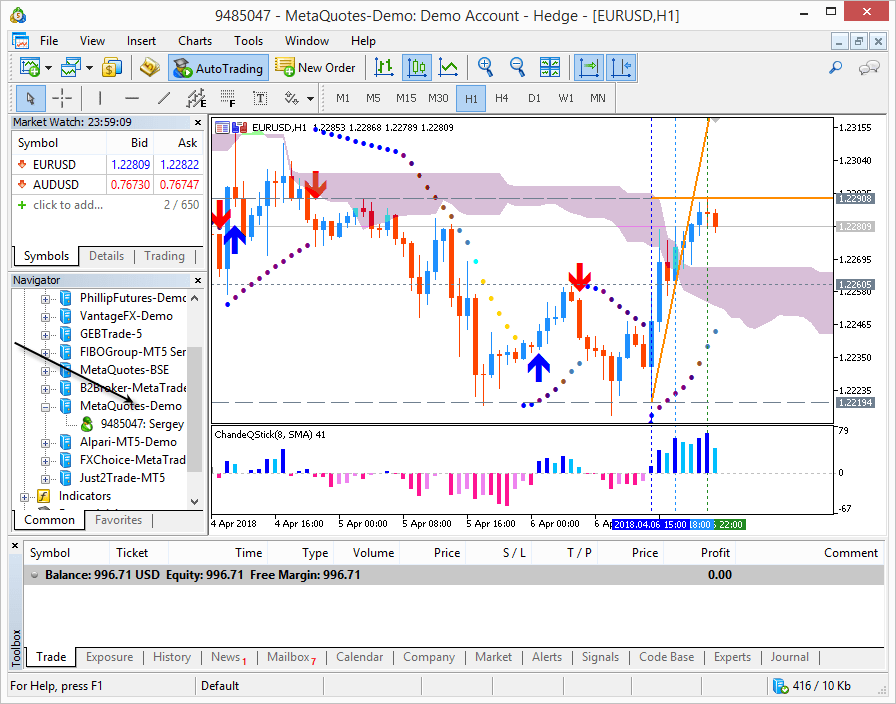896x704 pixels.
Task: Switch to the M1 timeframe
Action: (343, 98)
